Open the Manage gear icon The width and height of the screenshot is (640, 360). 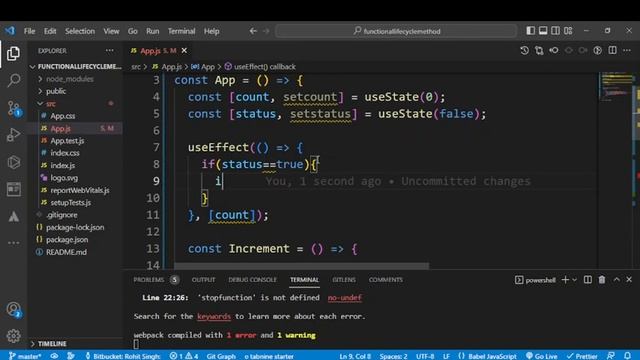click(13, 336)
